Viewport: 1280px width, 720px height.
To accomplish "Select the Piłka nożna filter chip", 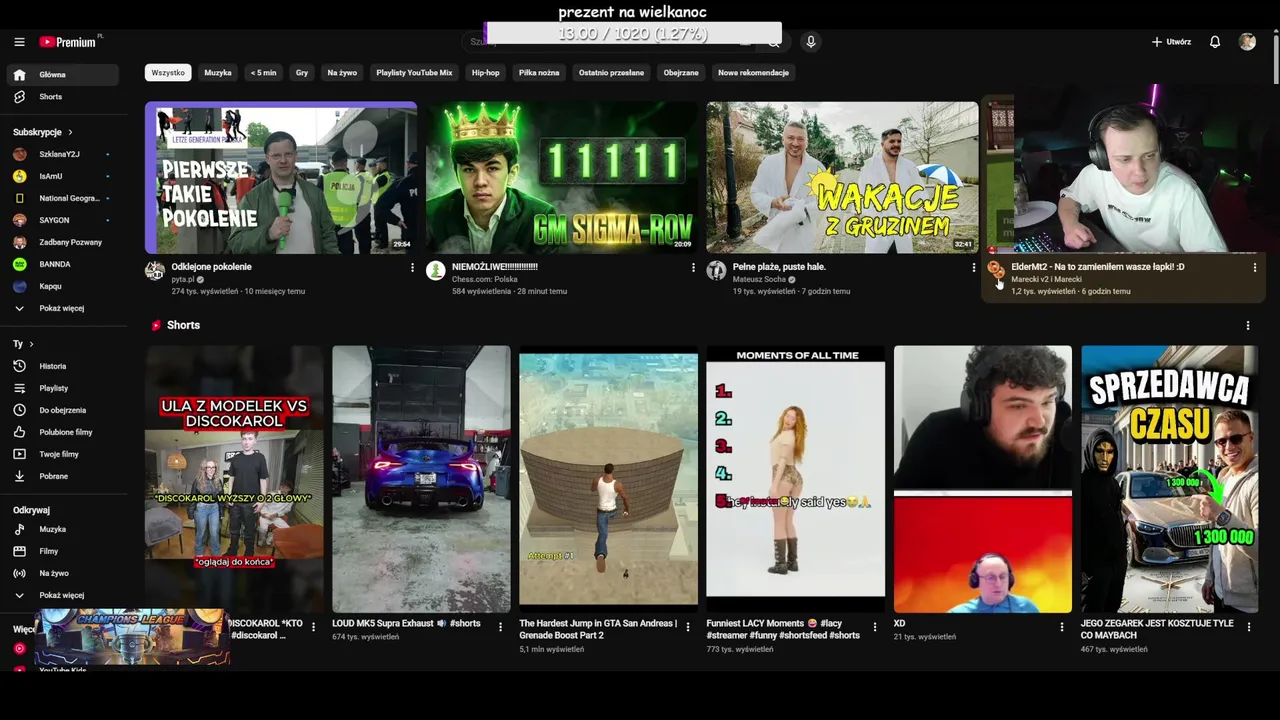I will tap(539, 73).
